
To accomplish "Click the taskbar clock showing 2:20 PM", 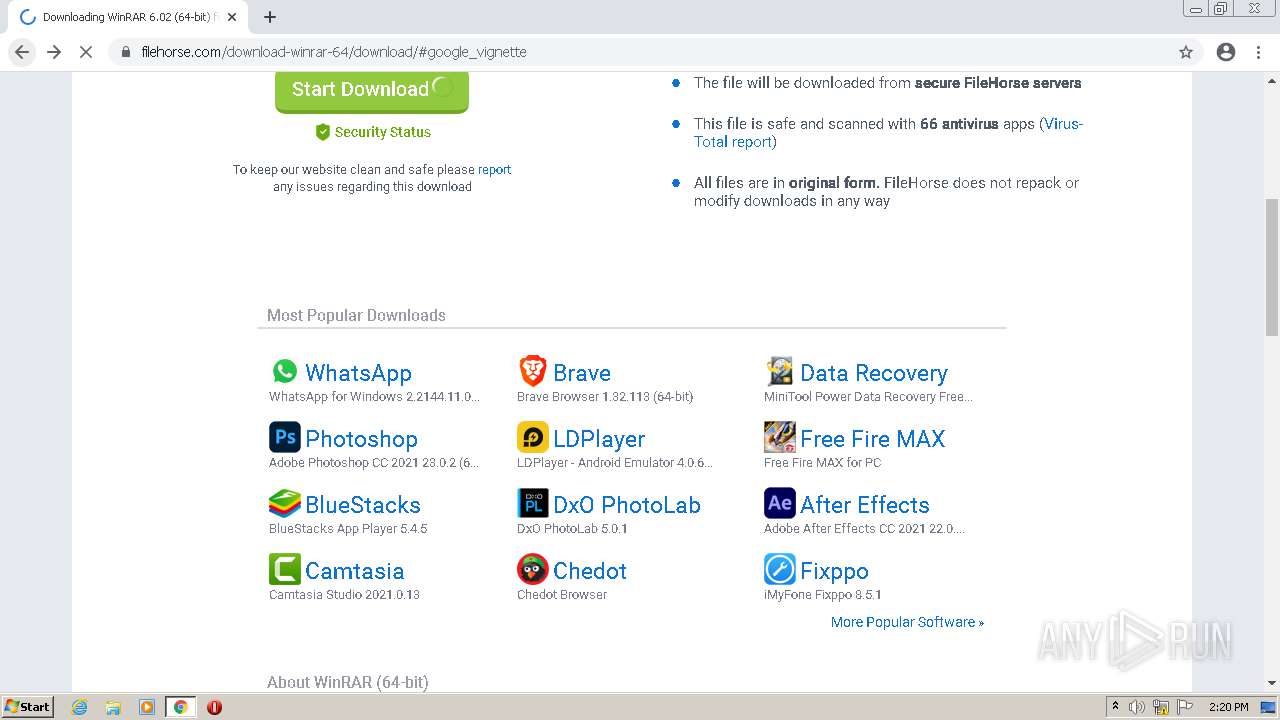I will coord(1229,707).
